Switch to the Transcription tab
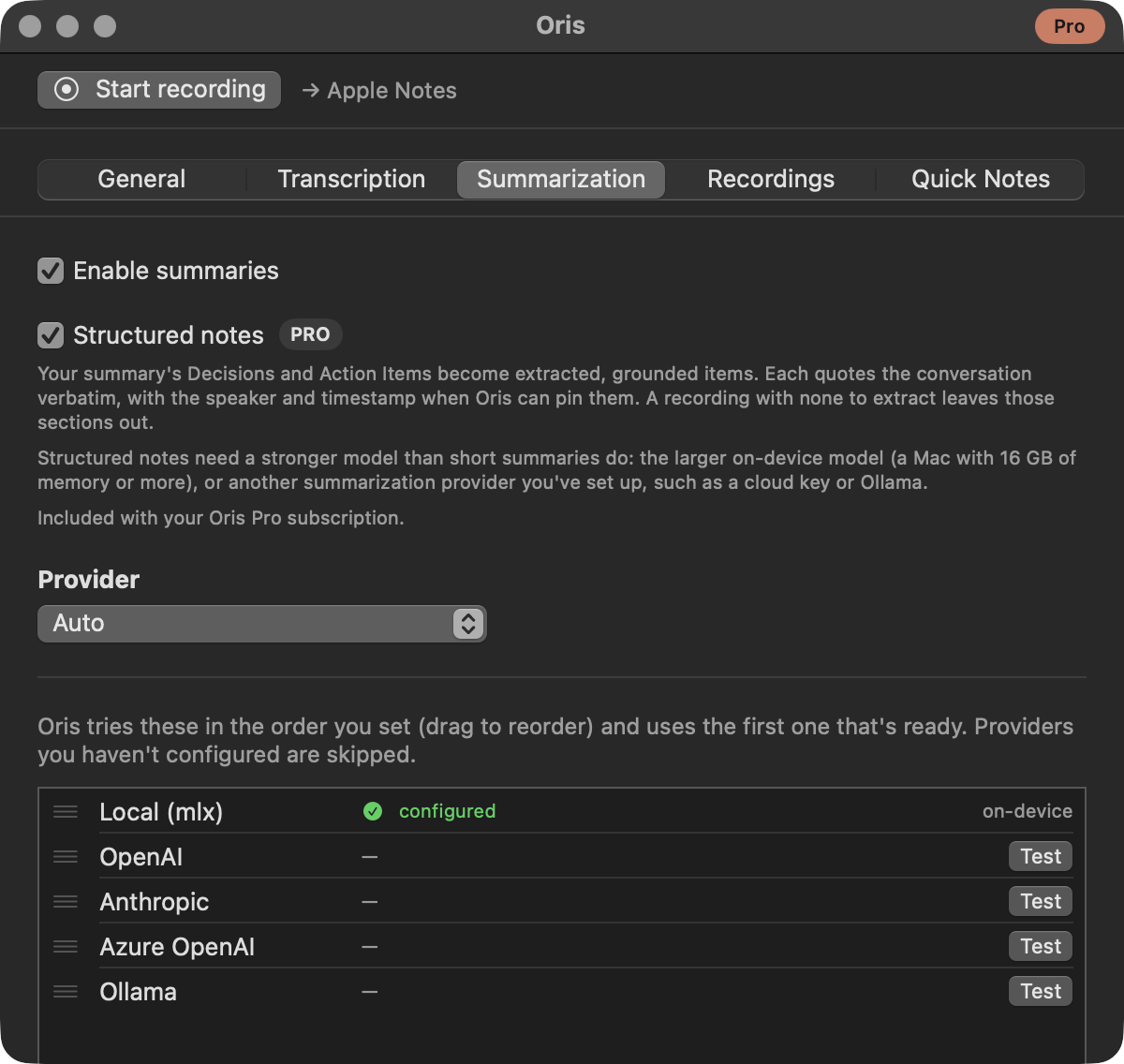 [x=351, y=179]
